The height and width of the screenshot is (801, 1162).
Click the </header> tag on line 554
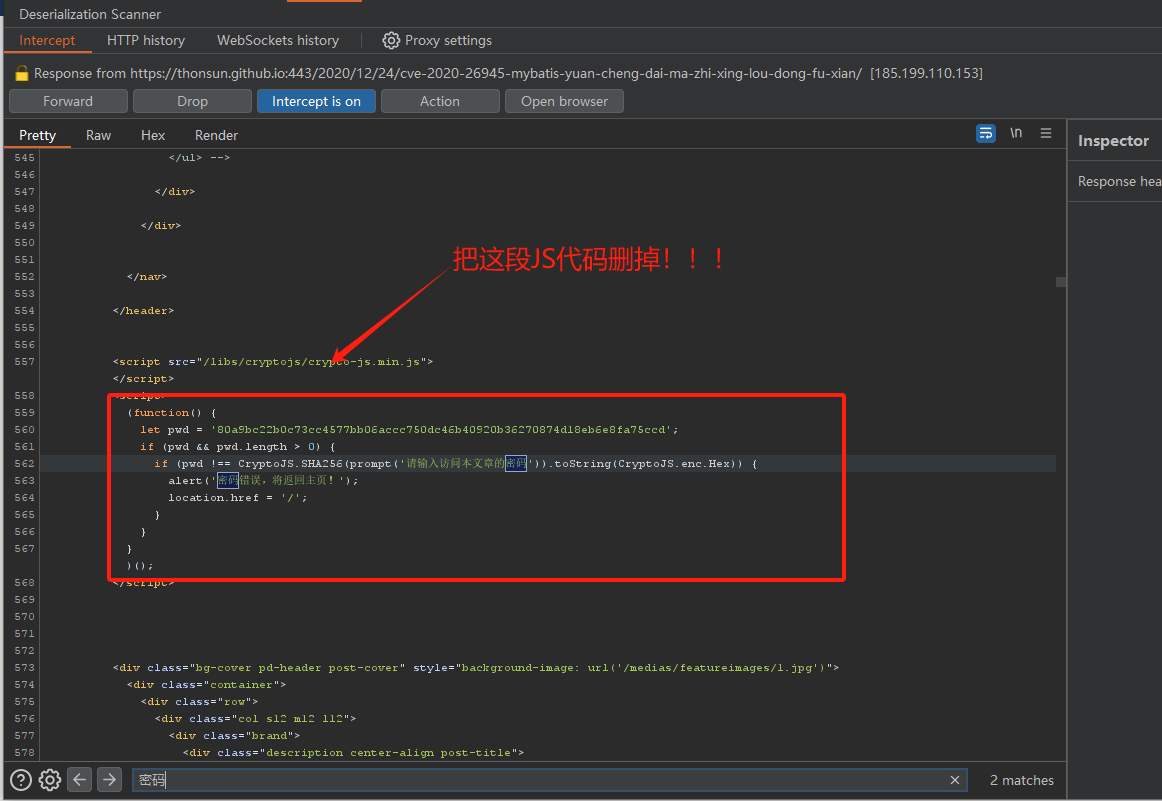(143, 310)
